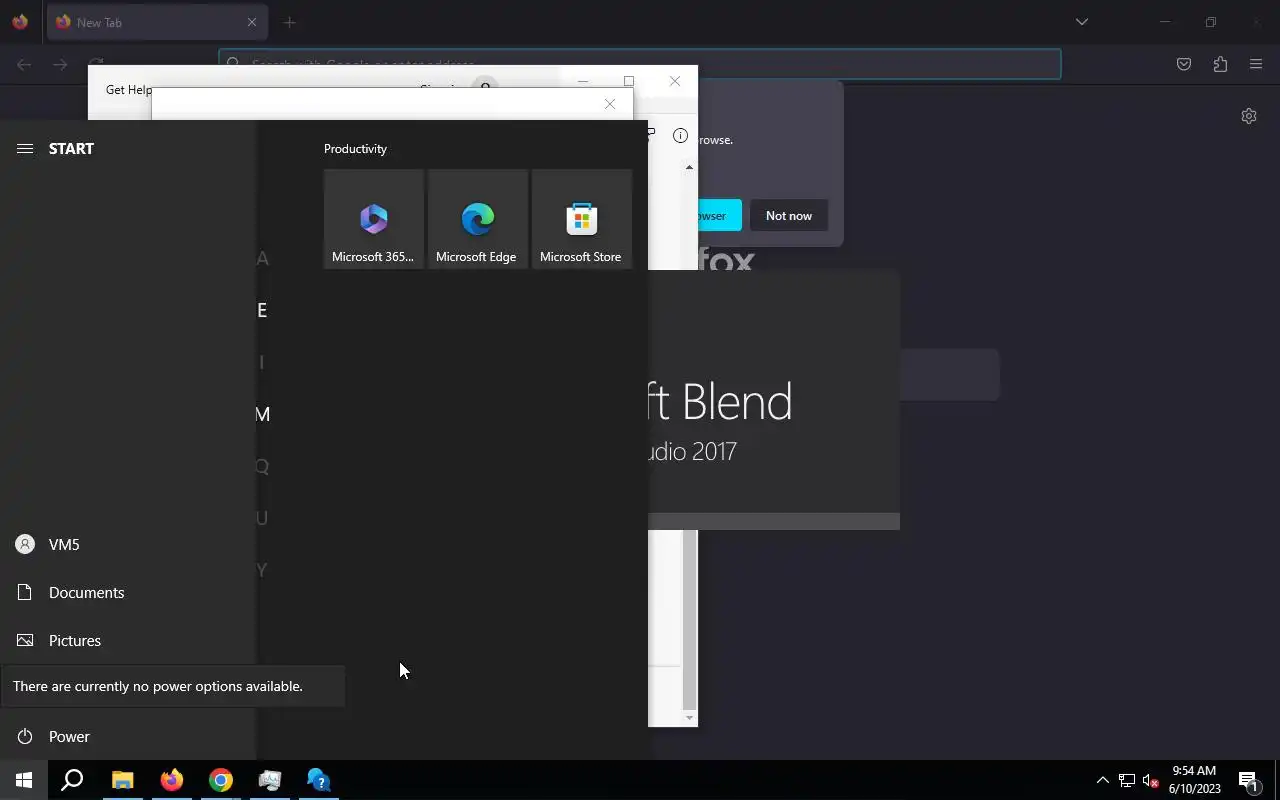
Task: Maximize the Get Help window
Action: pos(629,81)
